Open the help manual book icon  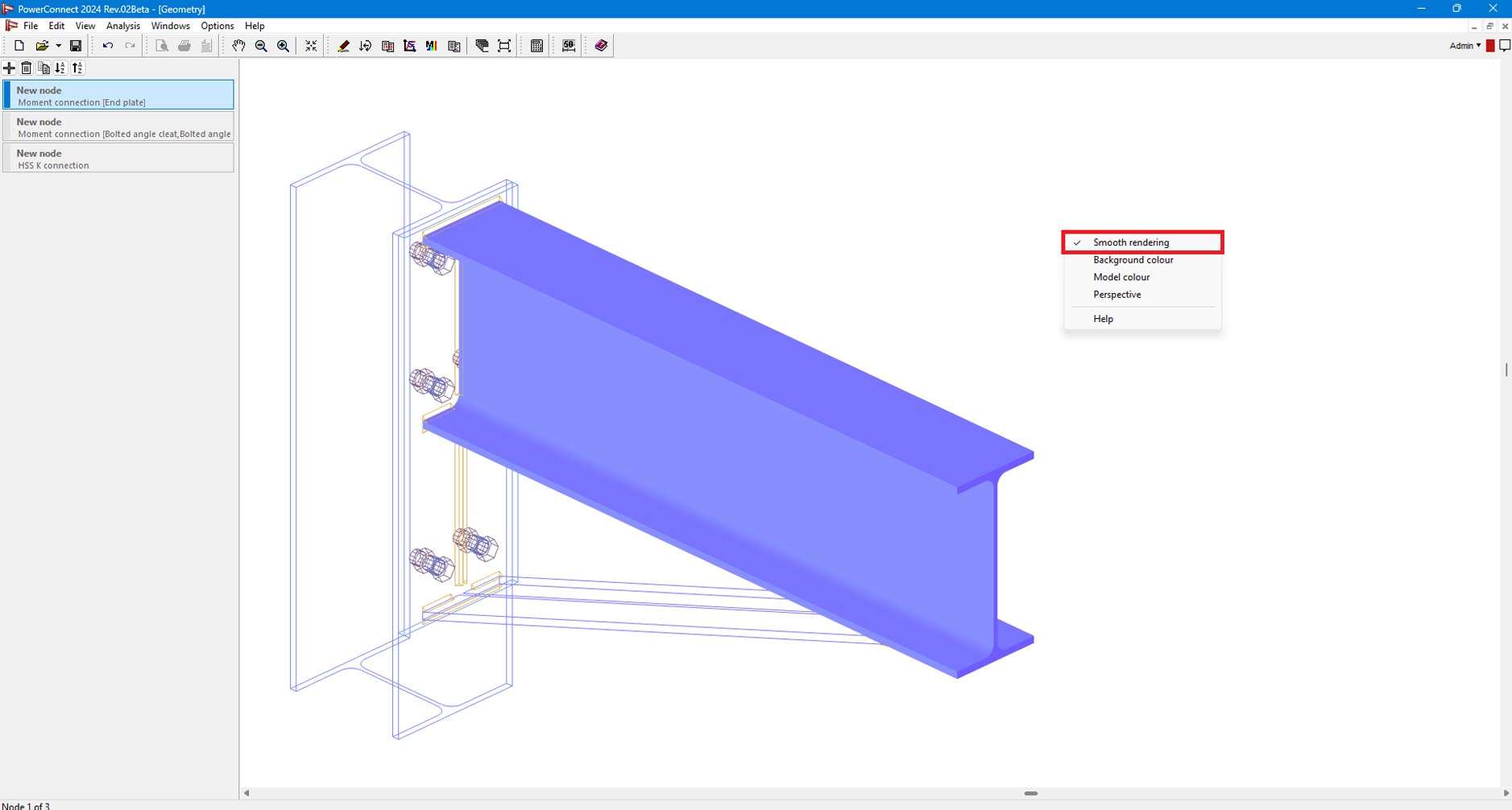click(599, 46)
